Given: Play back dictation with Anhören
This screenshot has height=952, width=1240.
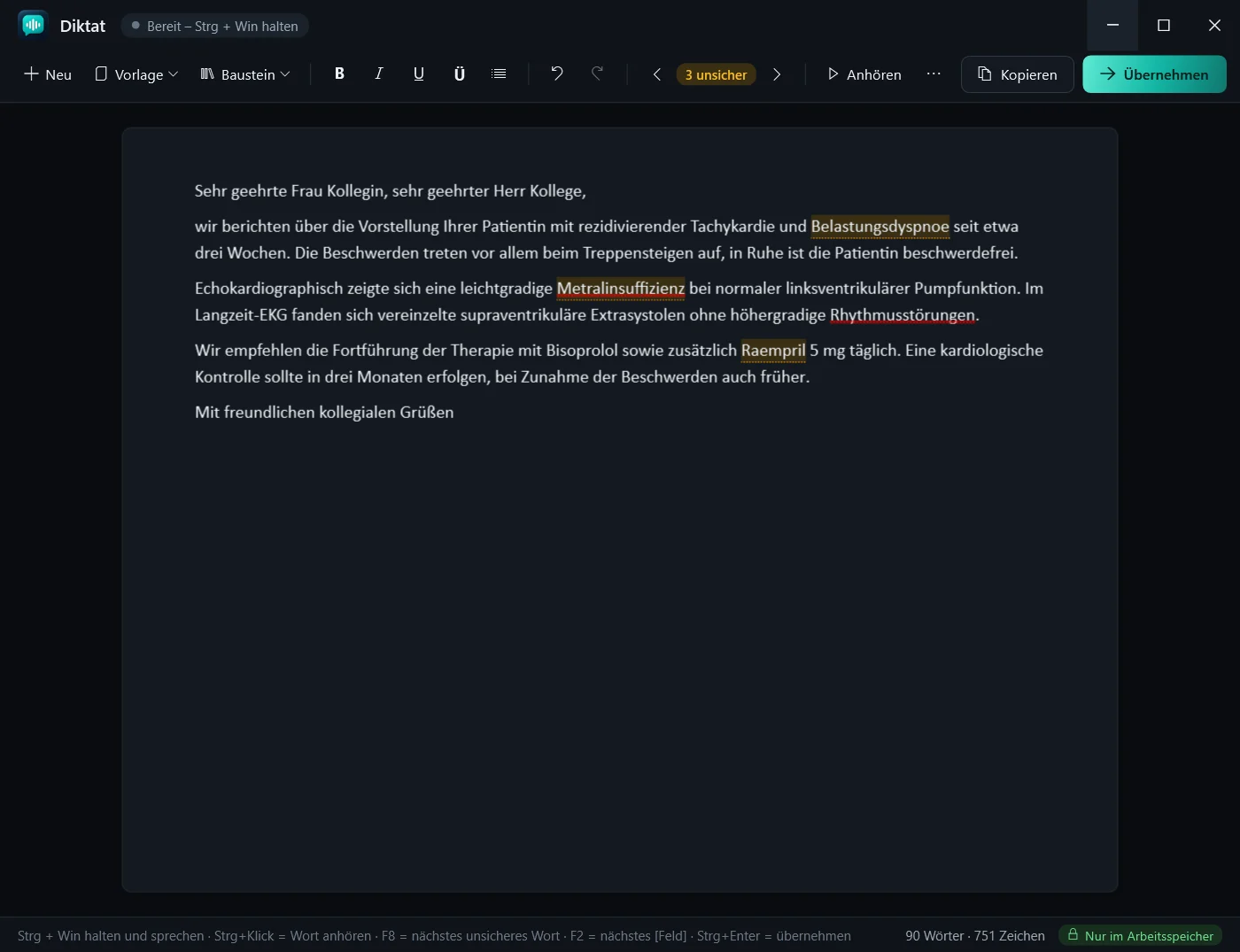Looking at the screenshot, I should pyautogui.click(x=864, y=74).
